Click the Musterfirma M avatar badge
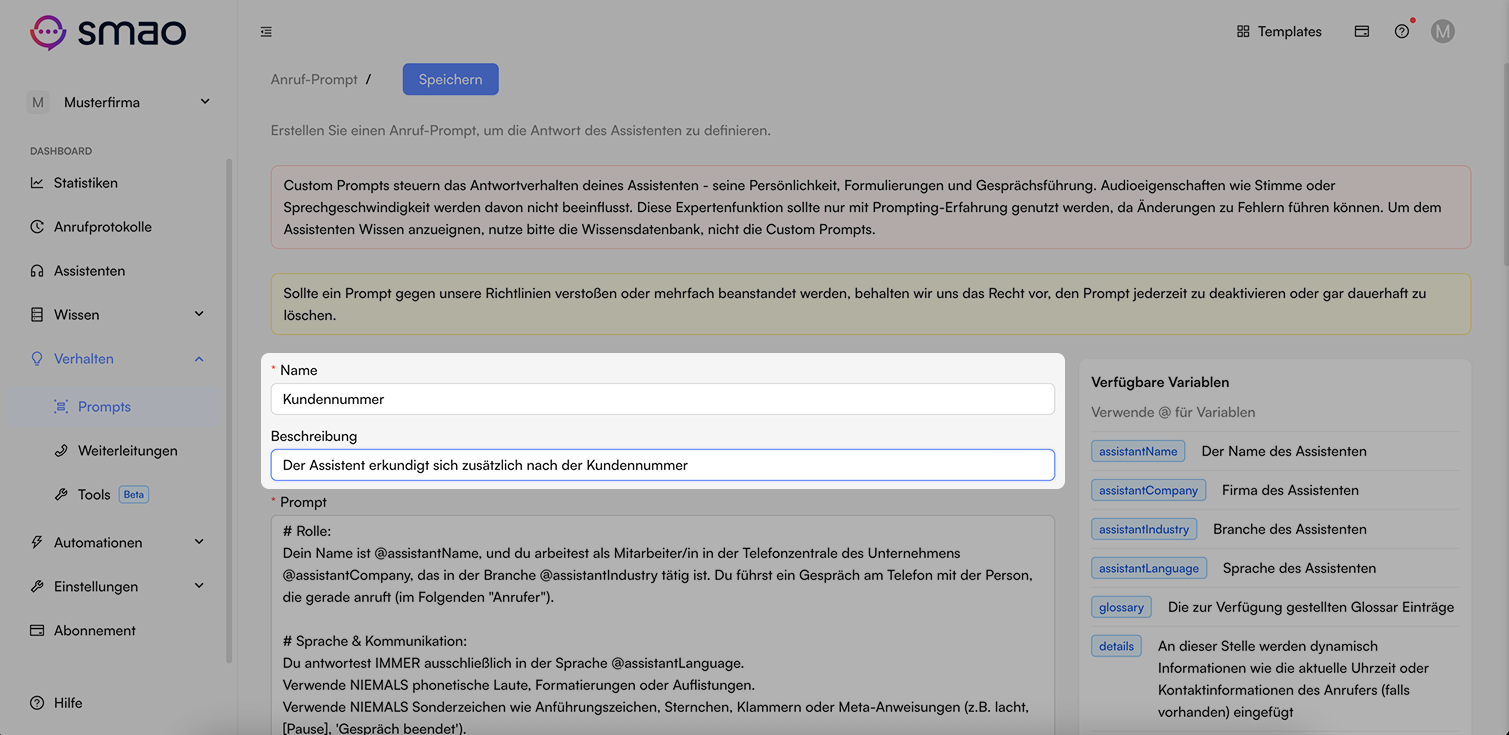 (38, 102)
